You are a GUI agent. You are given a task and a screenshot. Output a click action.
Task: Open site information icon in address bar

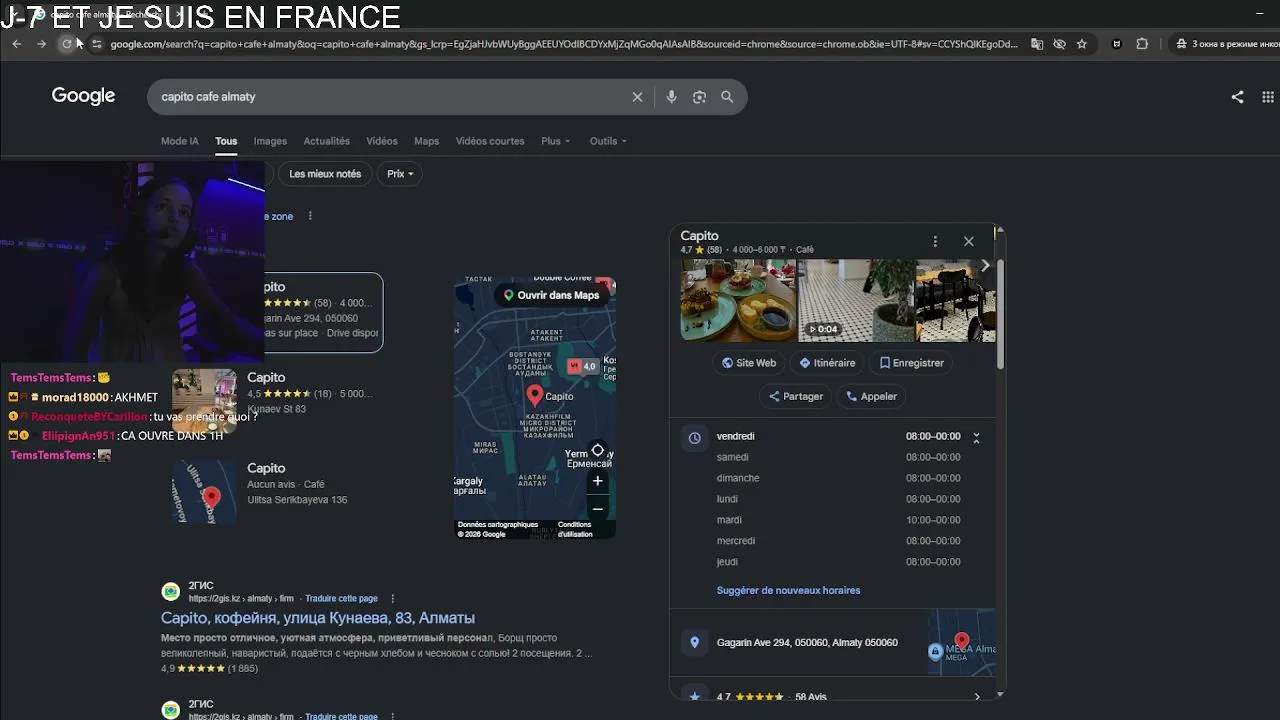(96, 44)
